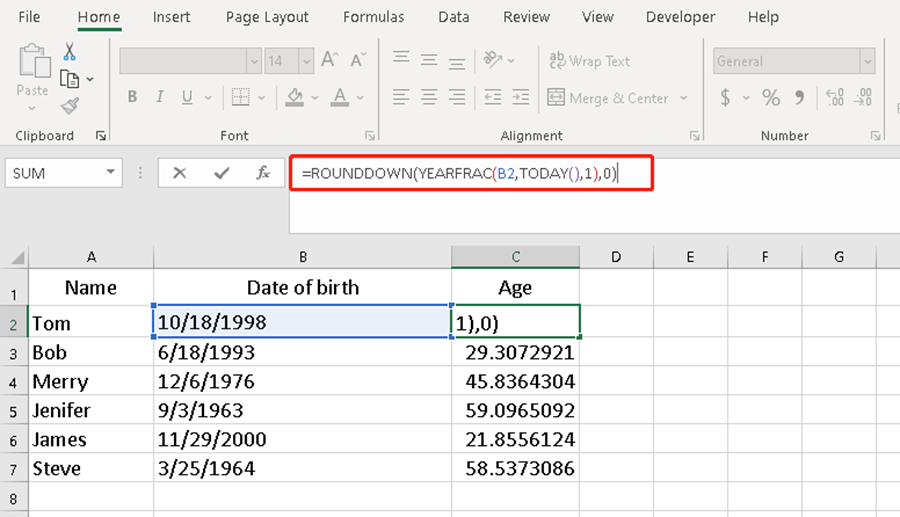Increase indent
The width and height of the screenshot is (900, 517).
pyautogui.click(x=521, y=97)
